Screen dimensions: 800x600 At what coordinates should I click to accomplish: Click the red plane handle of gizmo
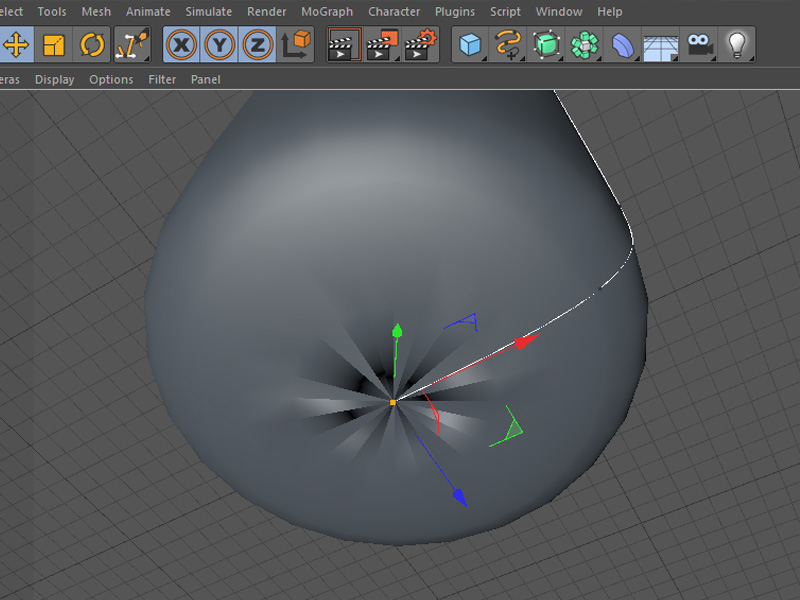point(432,412)
